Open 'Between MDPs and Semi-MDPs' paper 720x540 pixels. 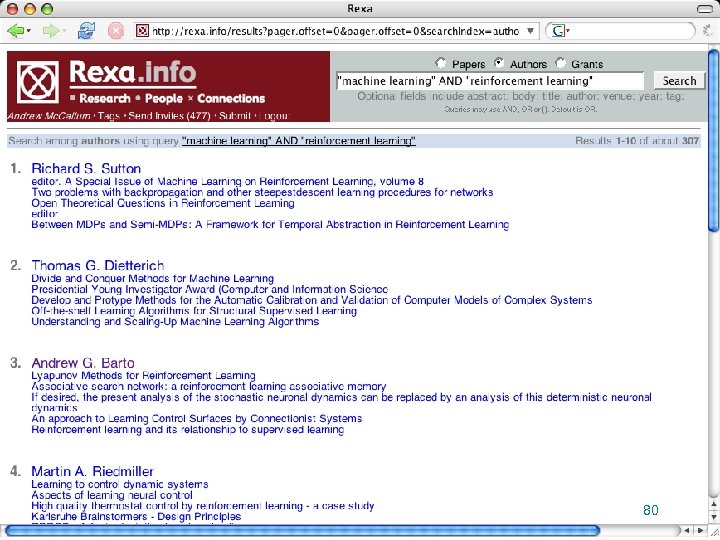[270, 225]
